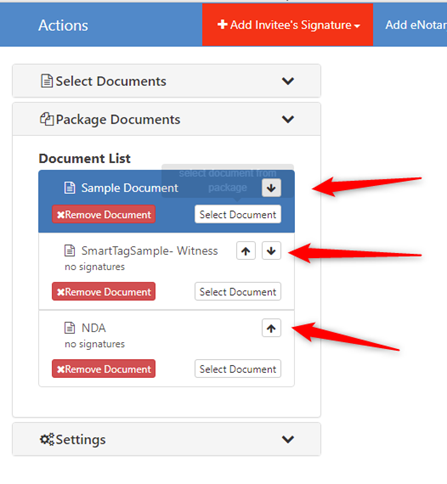Click the SmartTagSample- Witness file icon

[69, 251]
